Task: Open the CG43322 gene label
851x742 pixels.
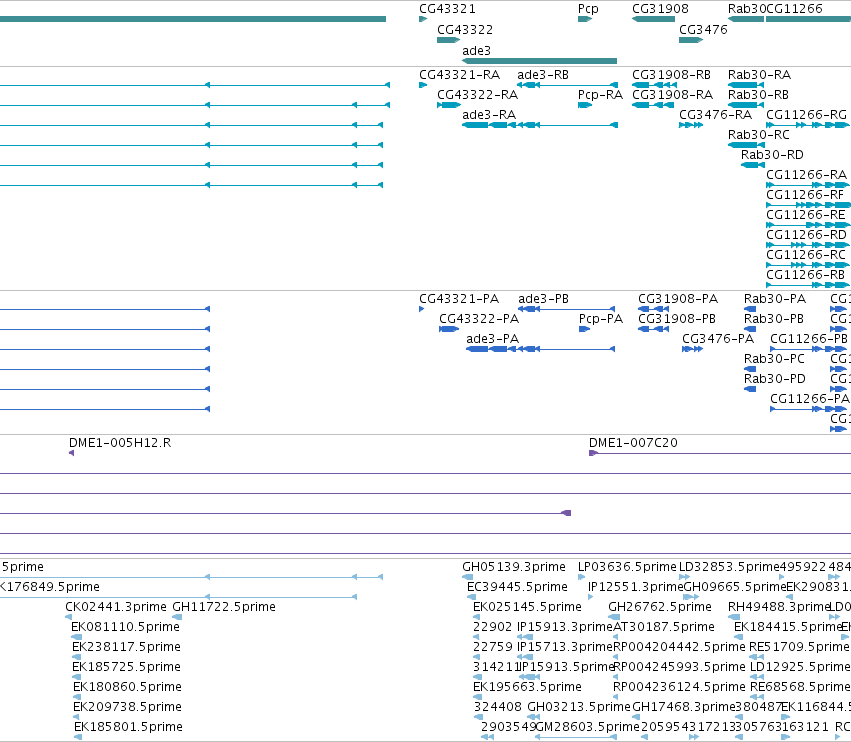Action: click(x=465, y=30)
